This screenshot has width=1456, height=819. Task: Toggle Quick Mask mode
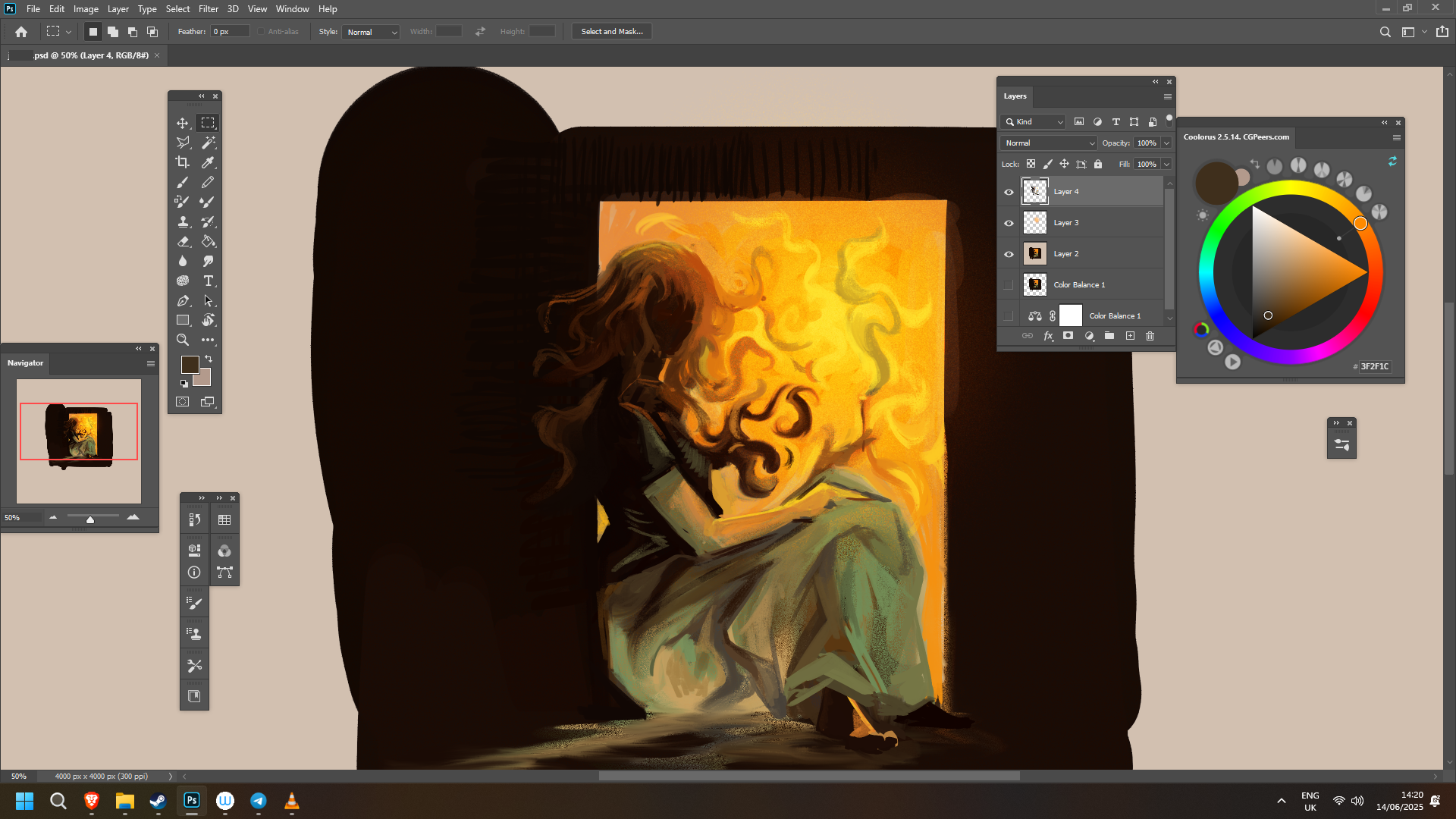pyautogui.click(x=183, y=402)
